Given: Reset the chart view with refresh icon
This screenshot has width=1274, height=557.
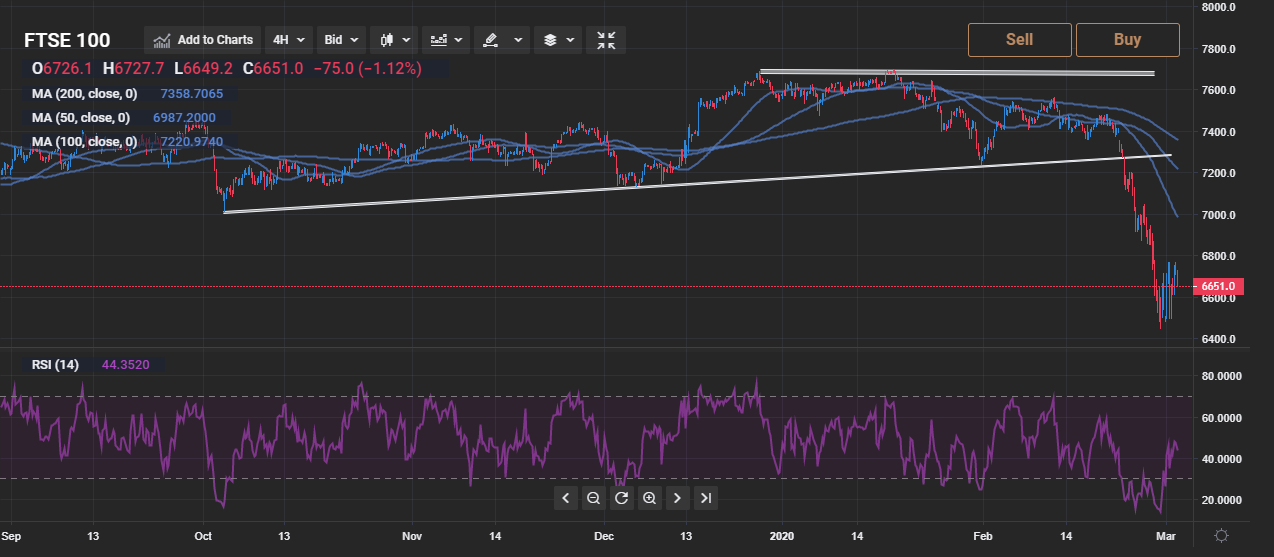Looking at the screenshot, I should [x=621, y=498].
